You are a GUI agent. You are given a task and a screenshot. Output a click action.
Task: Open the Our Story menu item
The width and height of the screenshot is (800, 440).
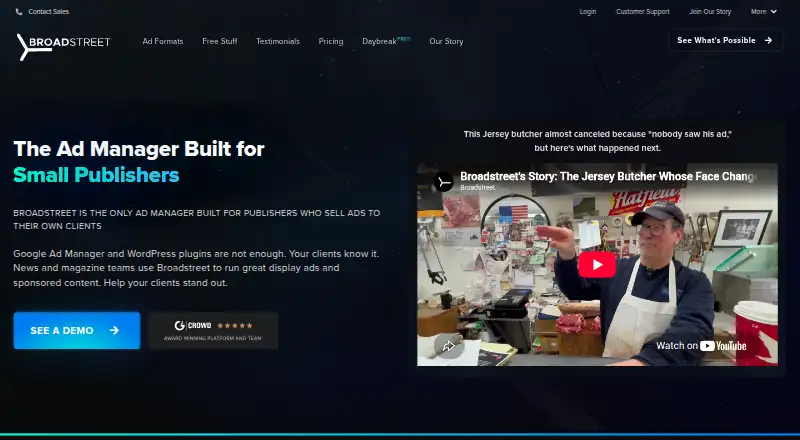(x=446, y=41)
